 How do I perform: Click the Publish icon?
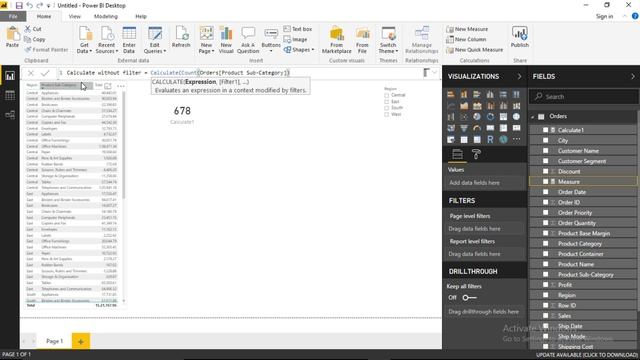coord(520,34)
